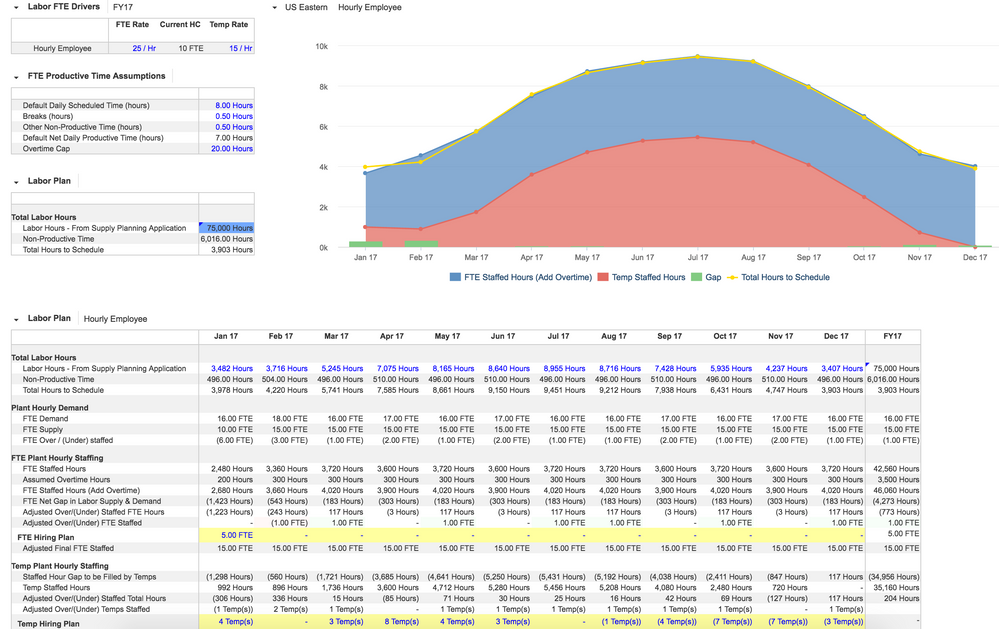Select the highlighted 75,000 Hours cell
The height and width of the screenshot is (629, 999).
227,228
